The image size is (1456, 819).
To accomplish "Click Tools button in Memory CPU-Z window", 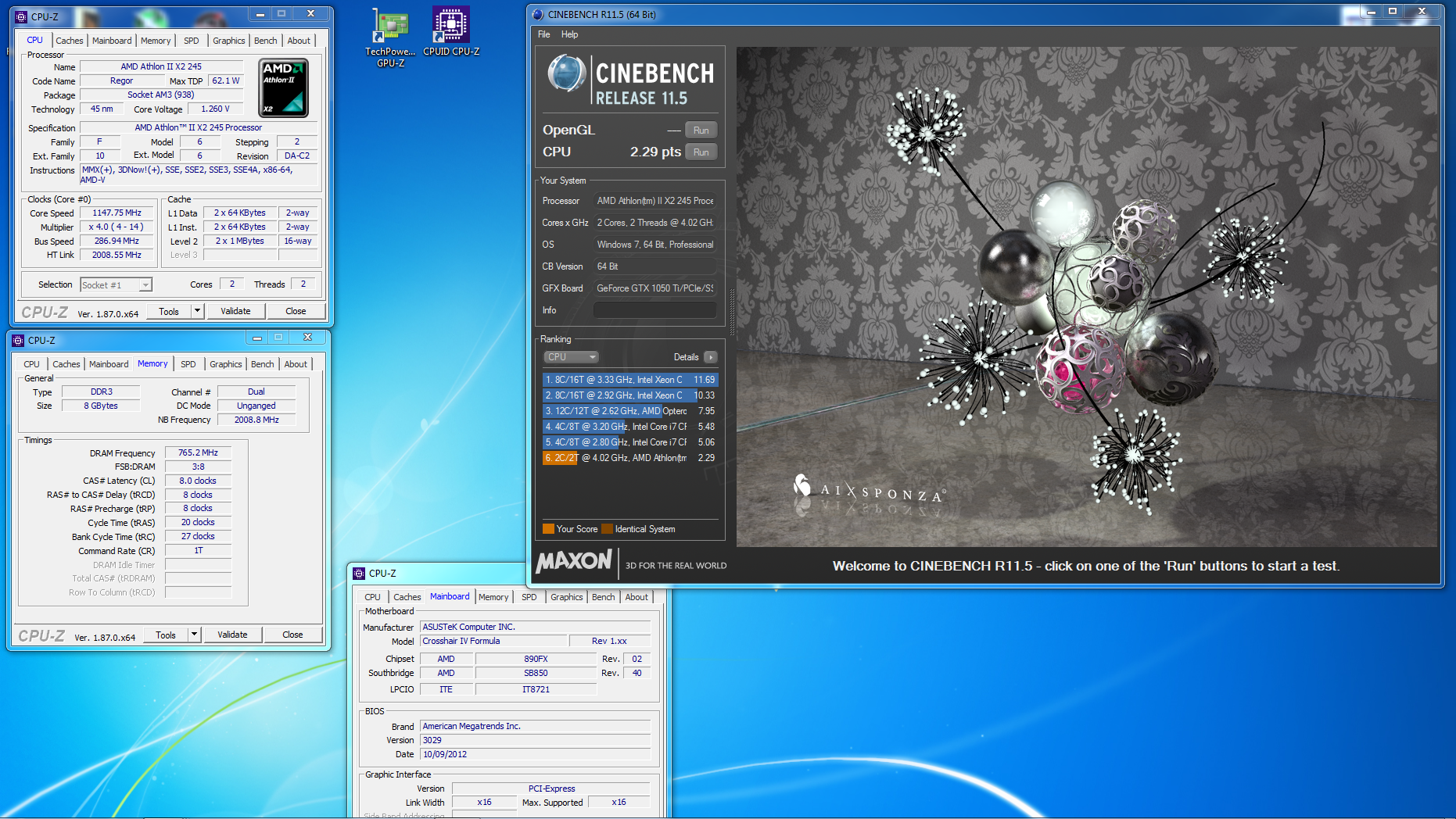I will coord(166,635).
